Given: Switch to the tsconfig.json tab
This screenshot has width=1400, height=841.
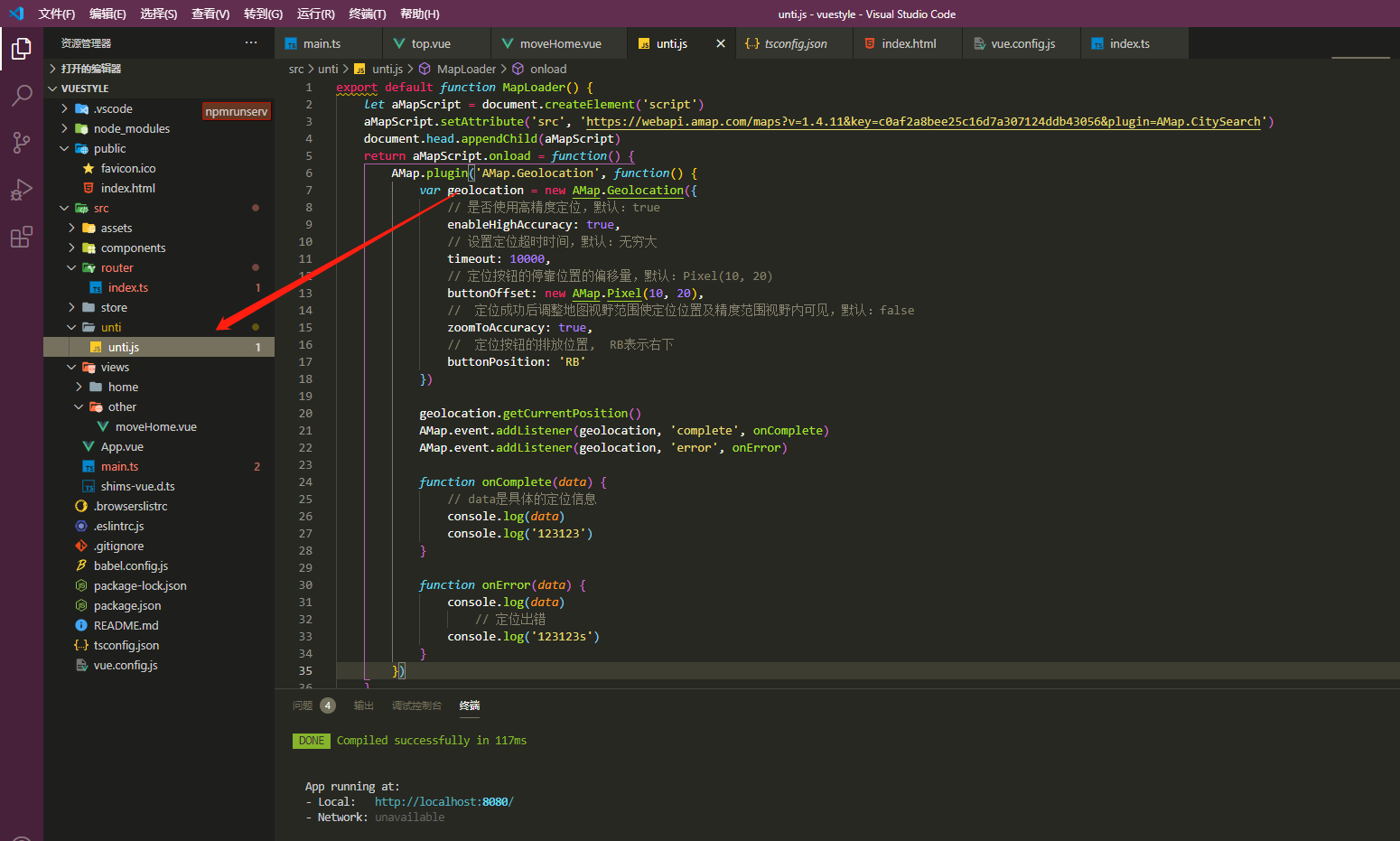Looking at the screenshot, I should [x=794, y=42].
